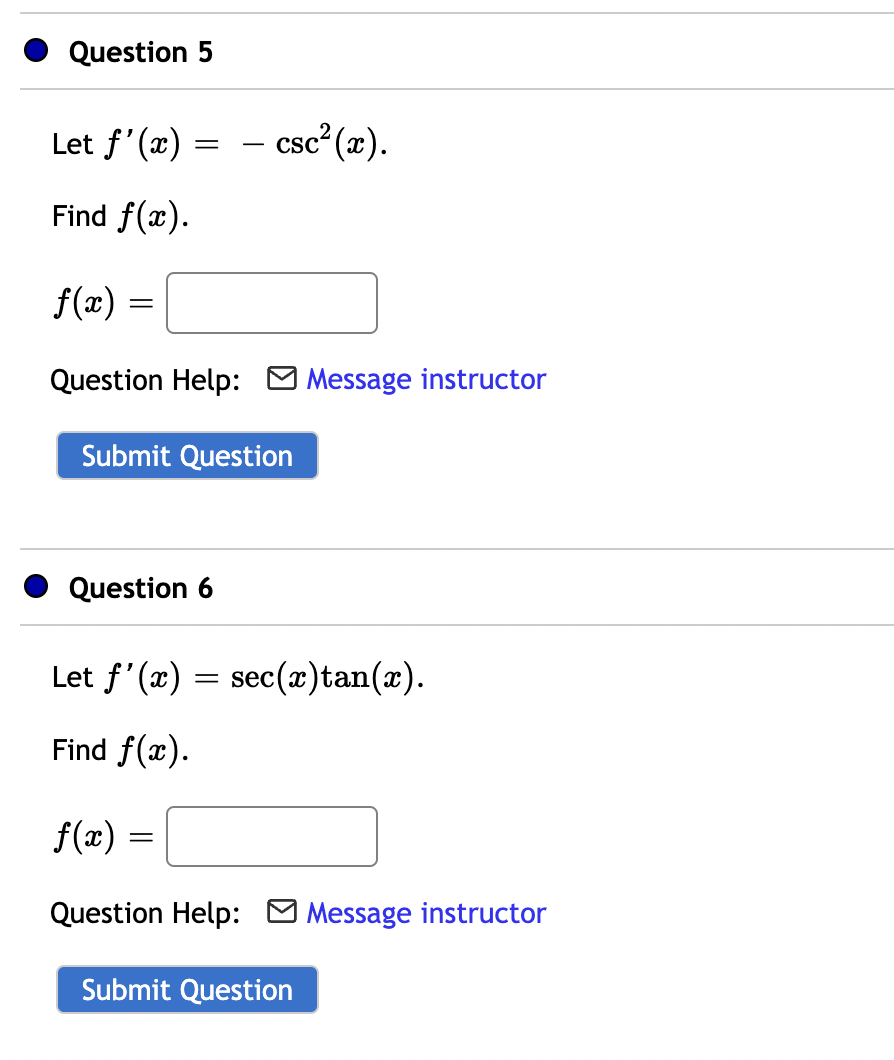Select the mail icon under sec tan question
Screen dimensions: 894x1060
pos(282,912)
